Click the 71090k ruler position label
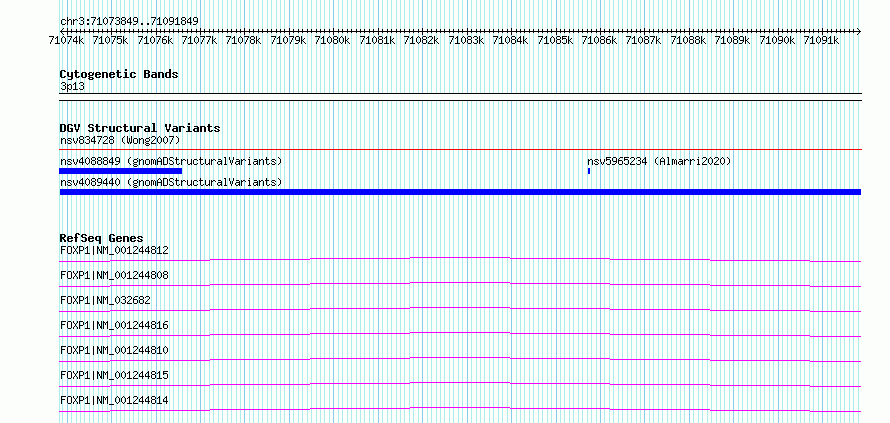 [x=778, y=40]
